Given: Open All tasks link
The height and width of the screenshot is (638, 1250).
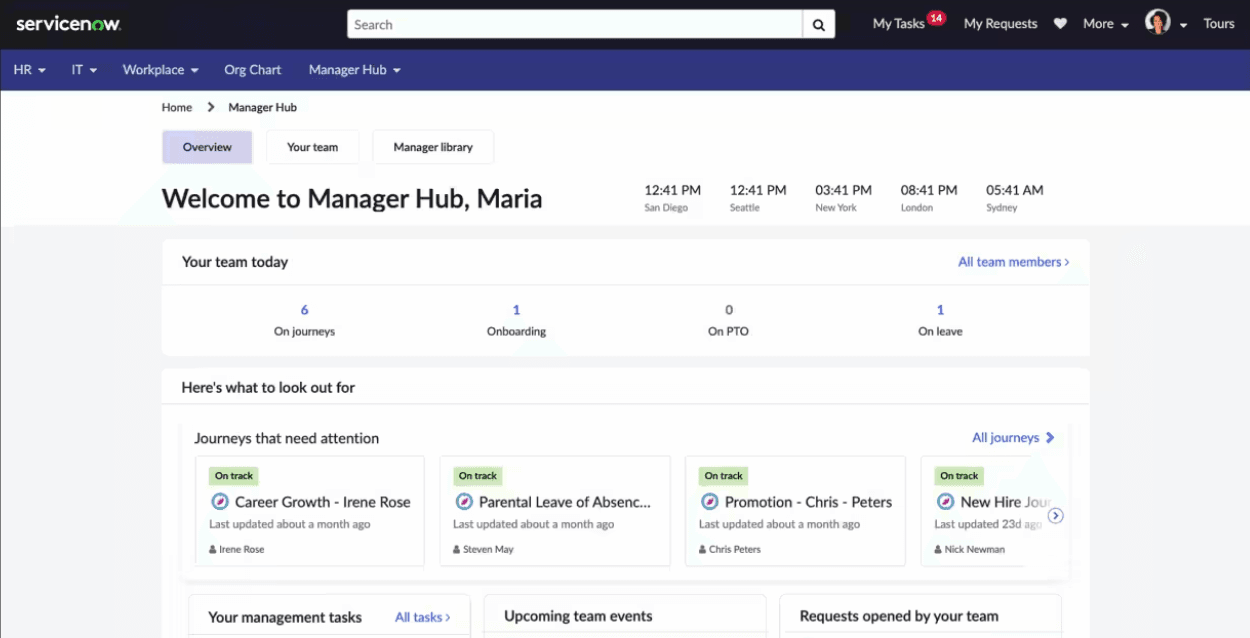Looking at the screenshot, I should coord(423,617).
